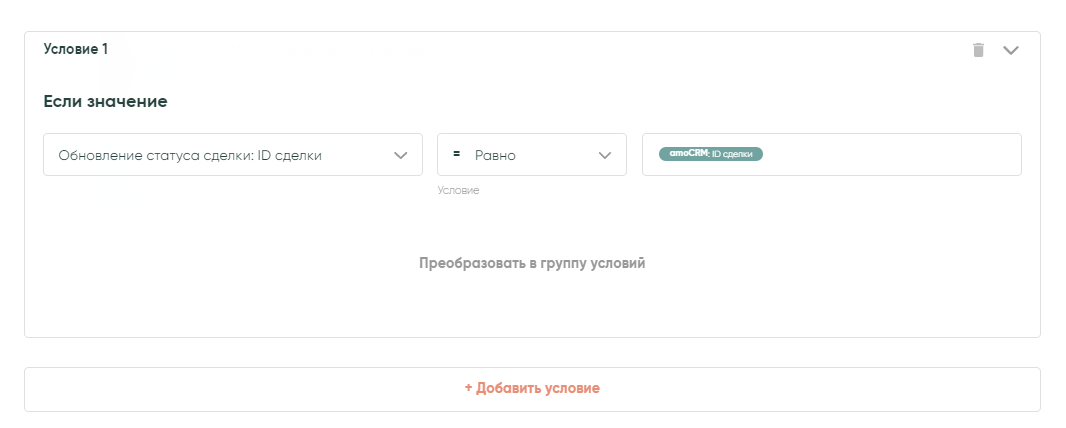The image size is (1066, 428).
Task: Click the equals sign icon beside Равно
Action: pyautogui.click(x=456, y=154)
